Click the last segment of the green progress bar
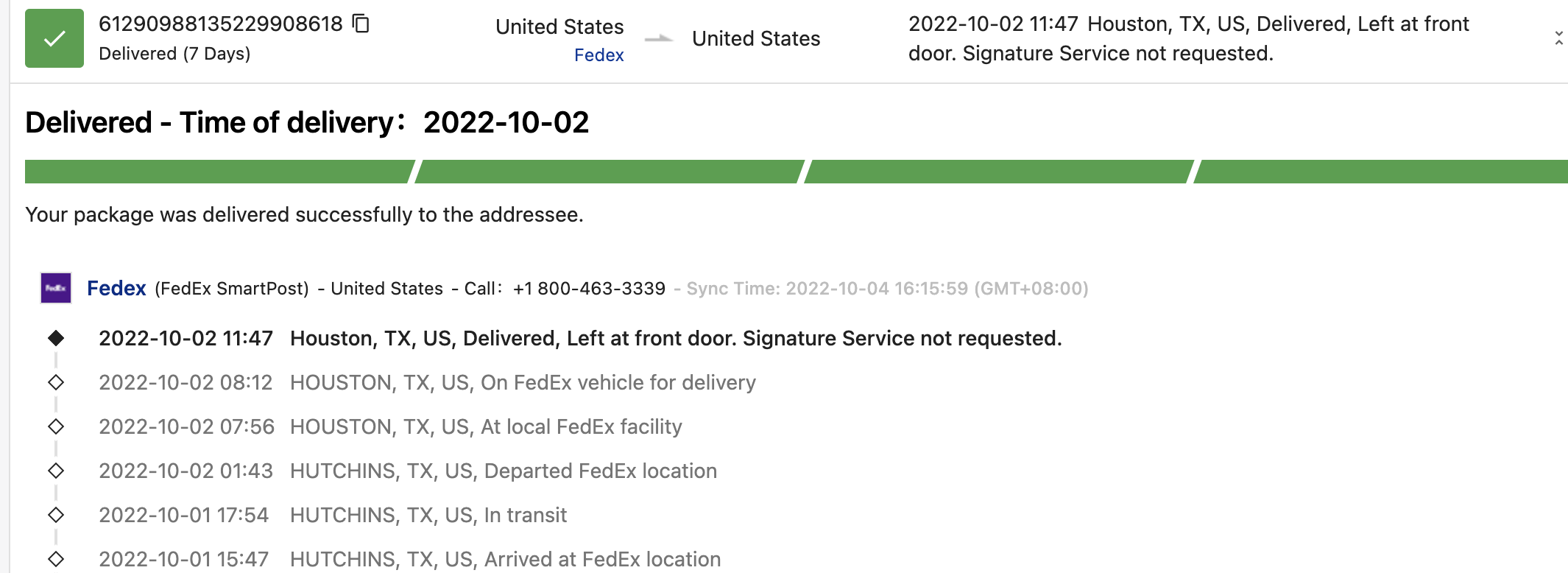1568x573 pixels. [x=1381, y=172]
